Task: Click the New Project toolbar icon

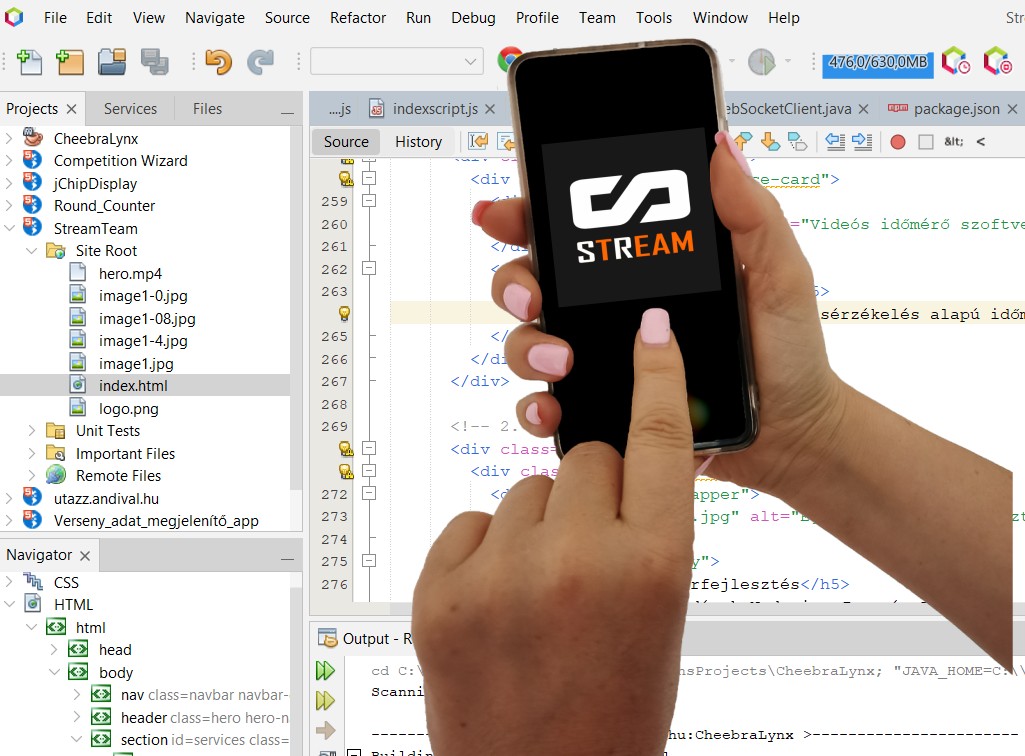Action: (70, 62)
